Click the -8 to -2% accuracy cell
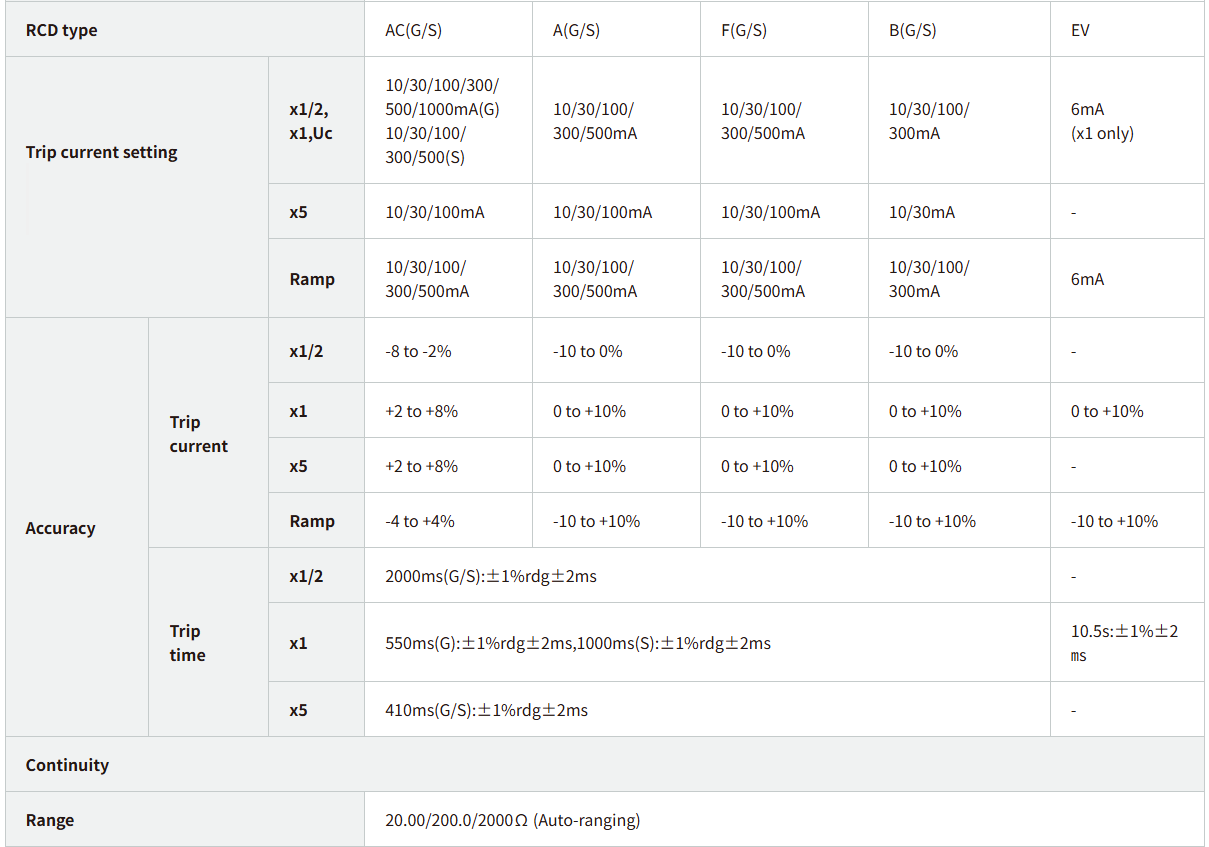 pyautogui.click(x=419, y=351)
